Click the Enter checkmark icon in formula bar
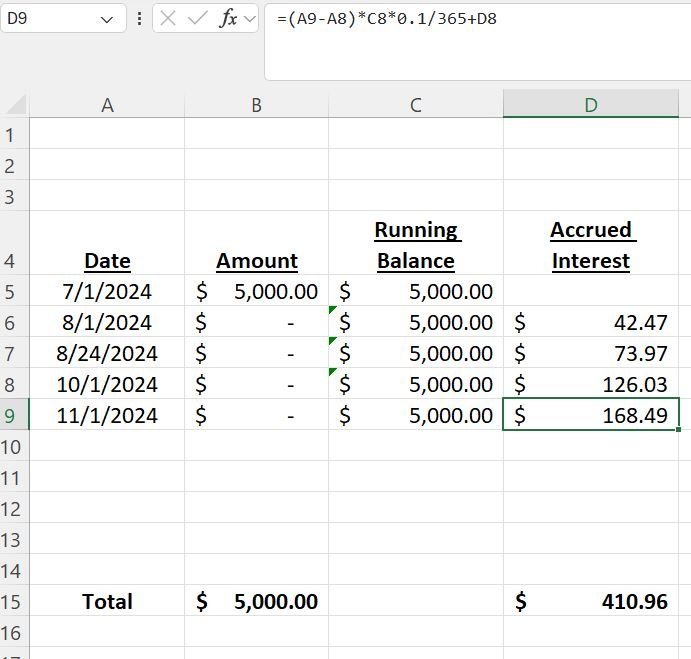Image resolution: width=691 pixels, height=659 pixels. tap(197, 19)
